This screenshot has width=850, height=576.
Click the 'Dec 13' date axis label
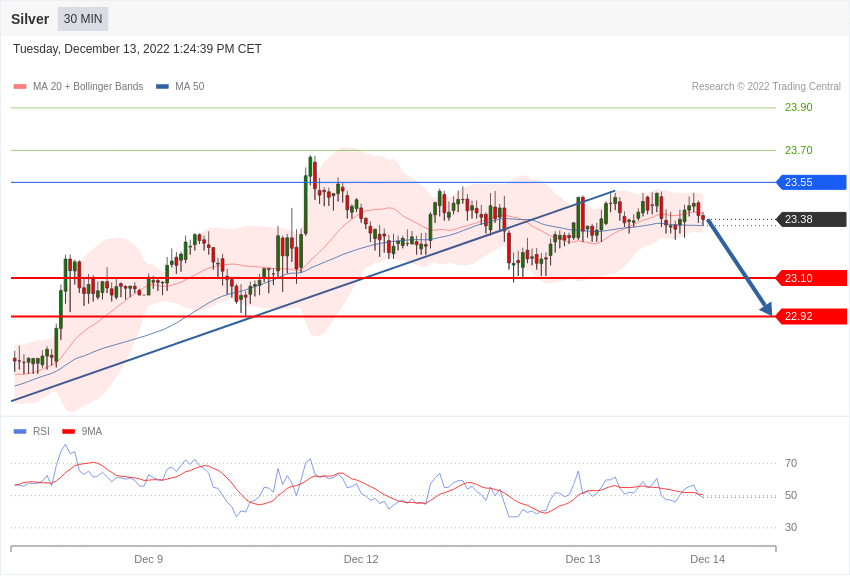pos(583,559)
